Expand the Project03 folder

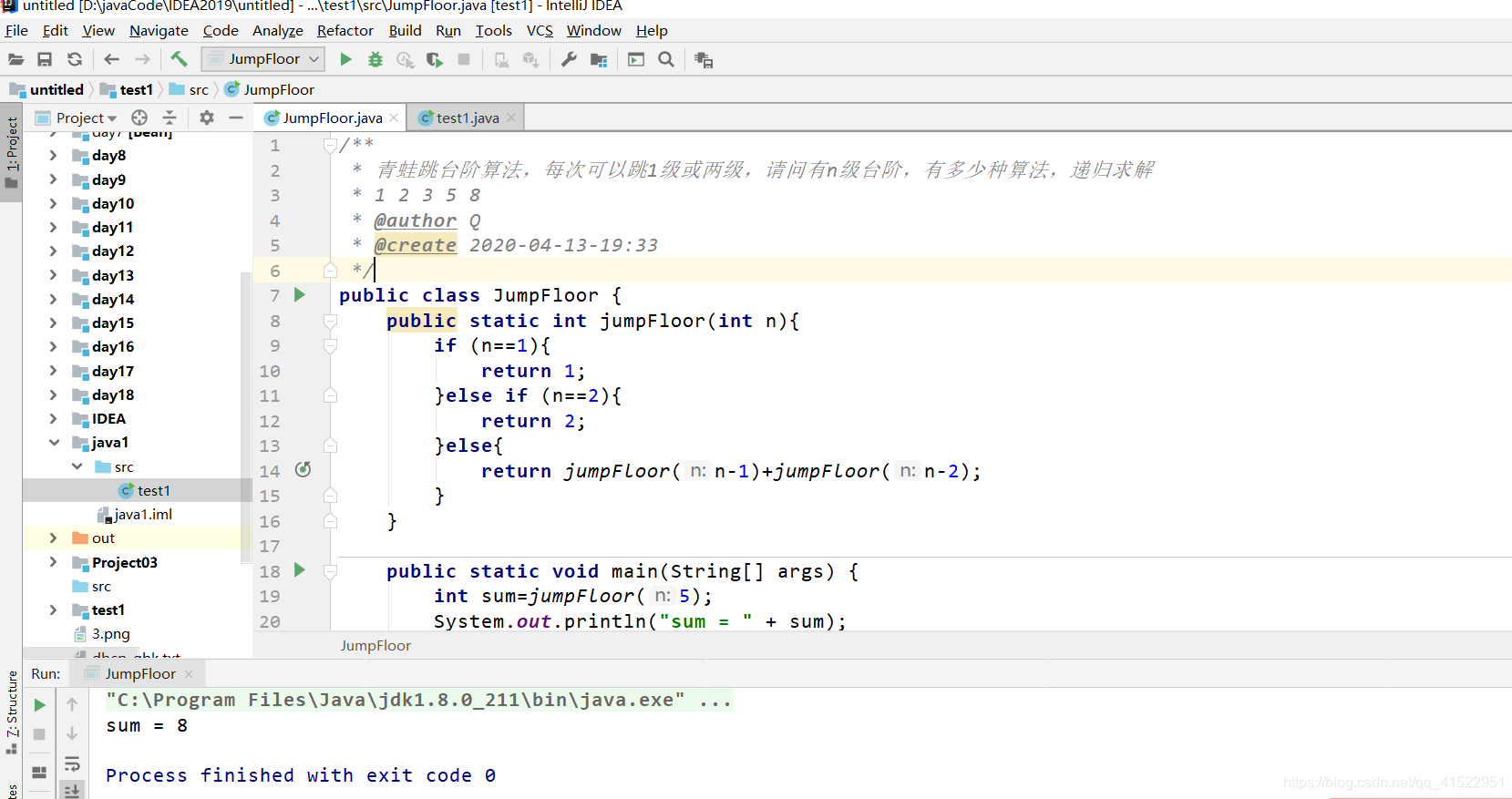(53, 562)
